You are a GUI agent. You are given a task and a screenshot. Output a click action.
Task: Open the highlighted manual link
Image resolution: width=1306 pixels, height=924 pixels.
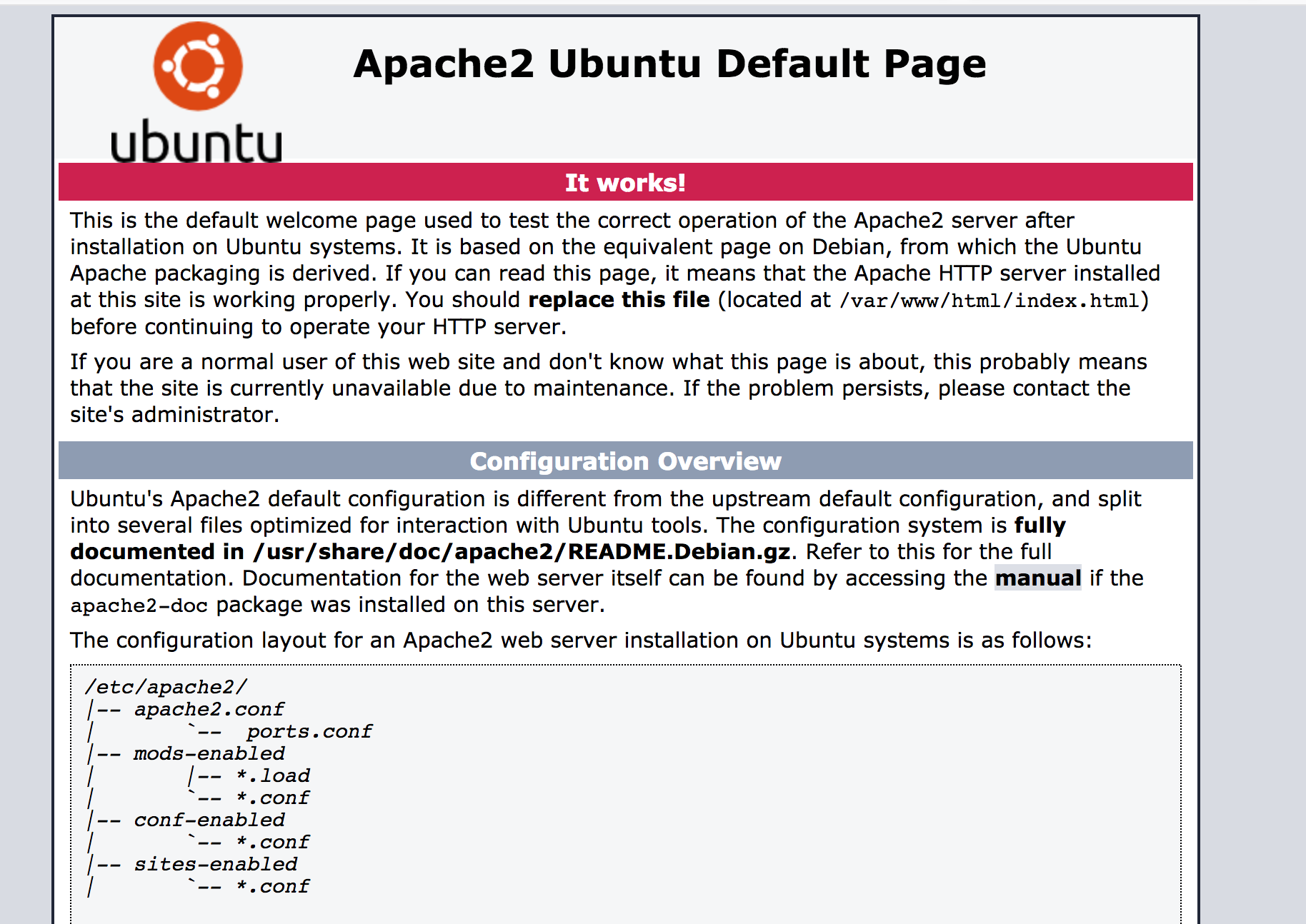(1037, 578)
